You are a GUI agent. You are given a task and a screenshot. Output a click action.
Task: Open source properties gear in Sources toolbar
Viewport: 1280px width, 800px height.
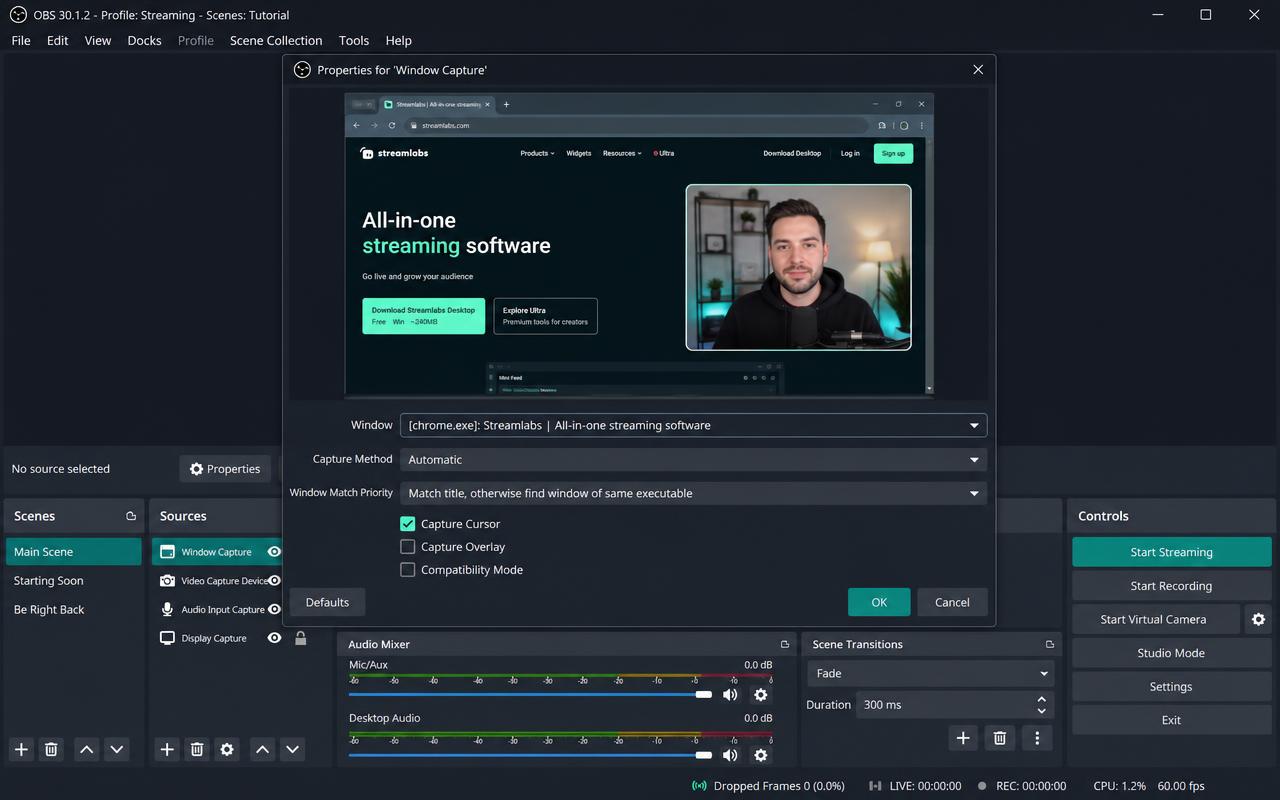[227, 749]
